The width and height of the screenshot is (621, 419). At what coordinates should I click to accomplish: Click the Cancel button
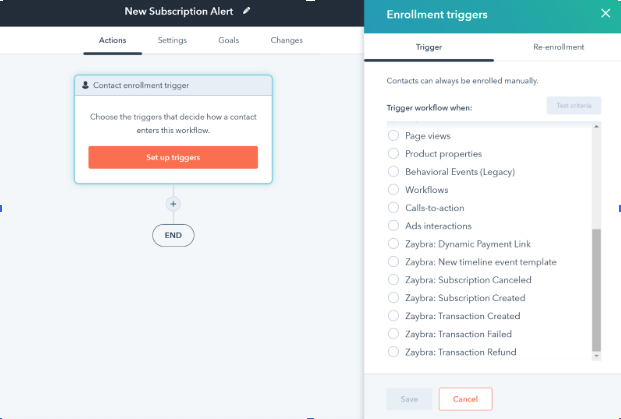point(465,399)
